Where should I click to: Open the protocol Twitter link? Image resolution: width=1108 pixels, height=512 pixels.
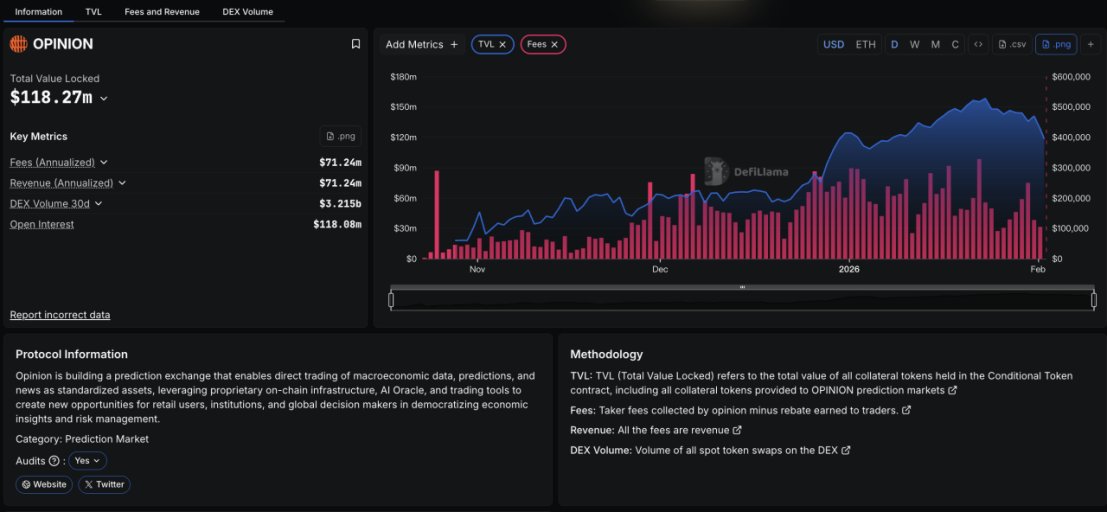click(104, 484)
